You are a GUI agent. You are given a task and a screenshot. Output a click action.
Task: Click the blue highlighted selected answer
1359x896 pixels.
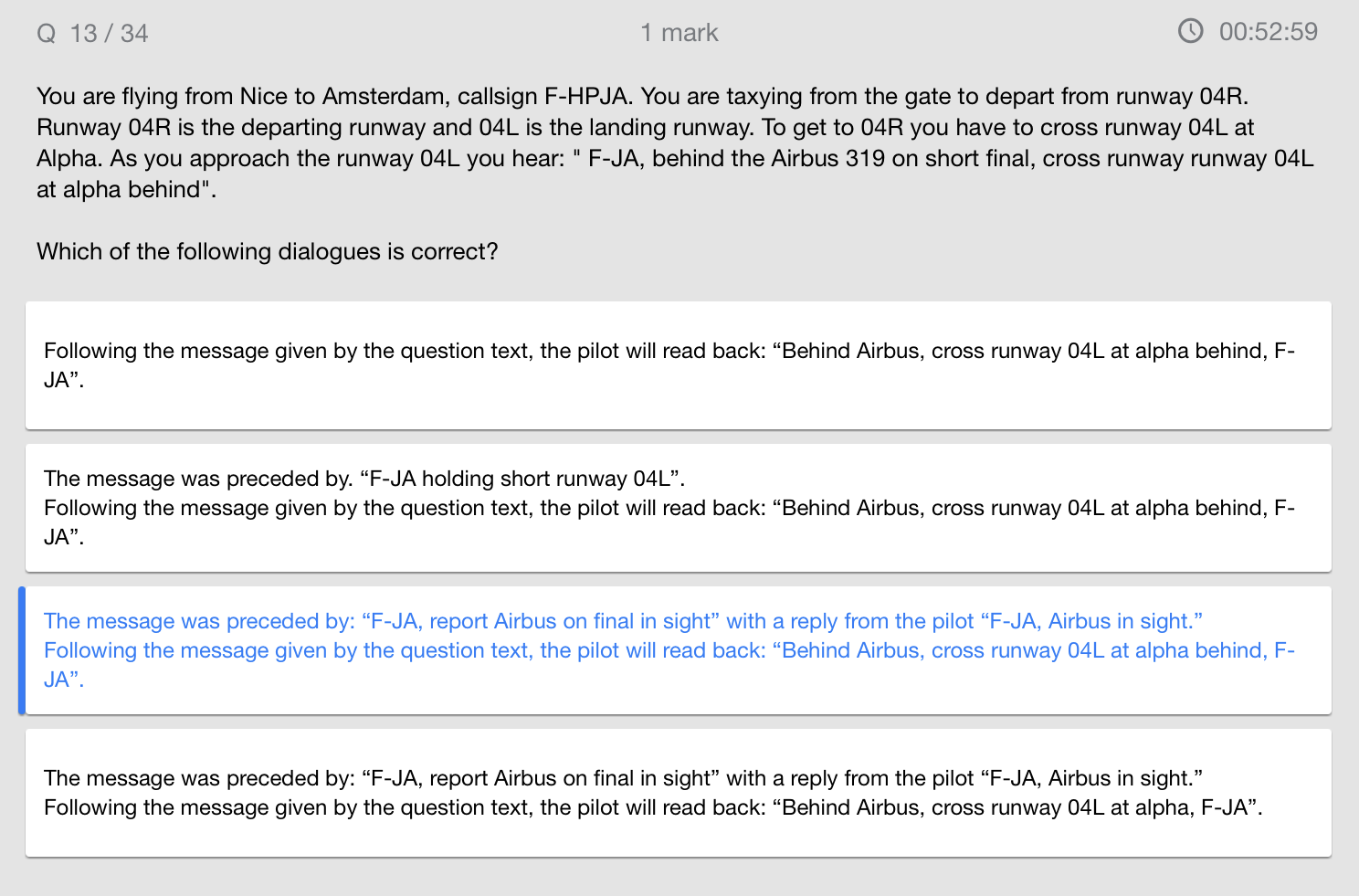coord(678,650)
